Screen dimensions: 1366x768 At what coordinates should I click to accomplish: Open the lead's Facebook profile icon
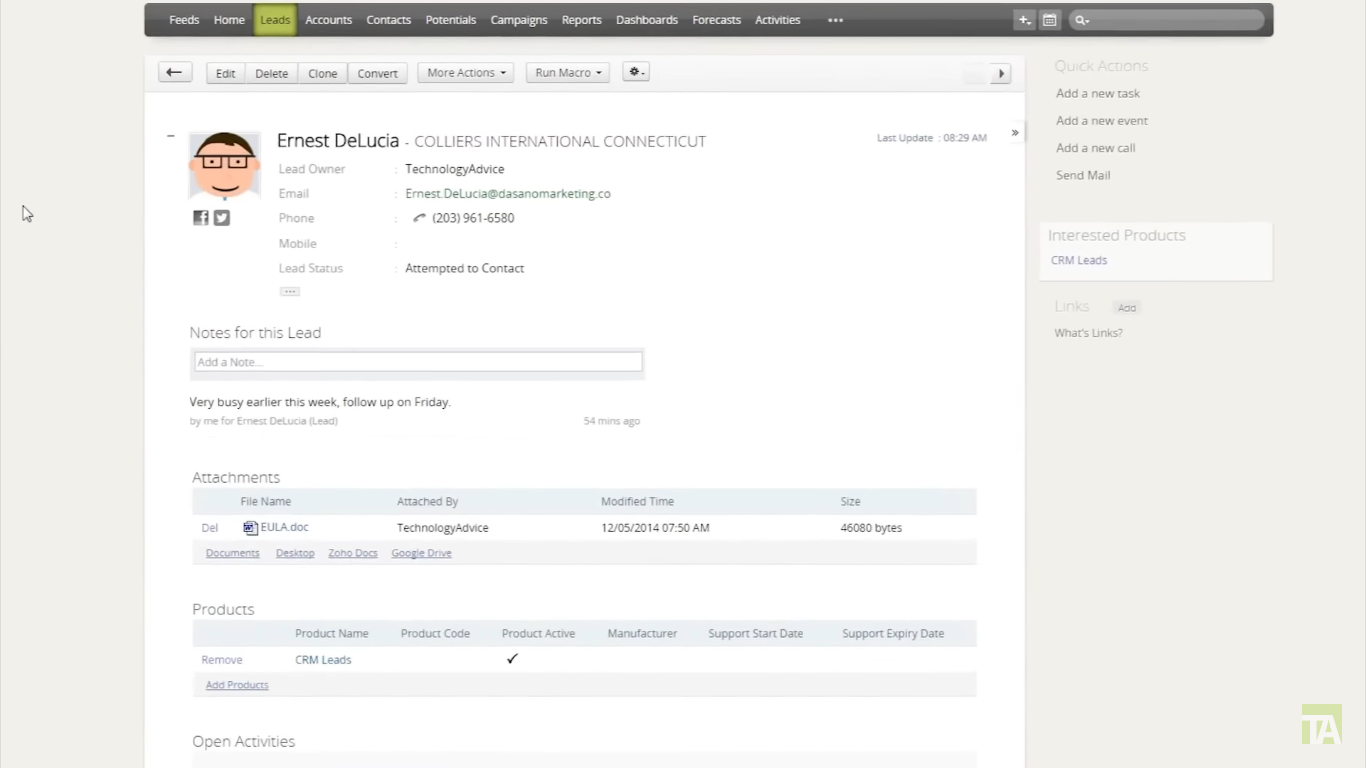(x=201, y=218)
